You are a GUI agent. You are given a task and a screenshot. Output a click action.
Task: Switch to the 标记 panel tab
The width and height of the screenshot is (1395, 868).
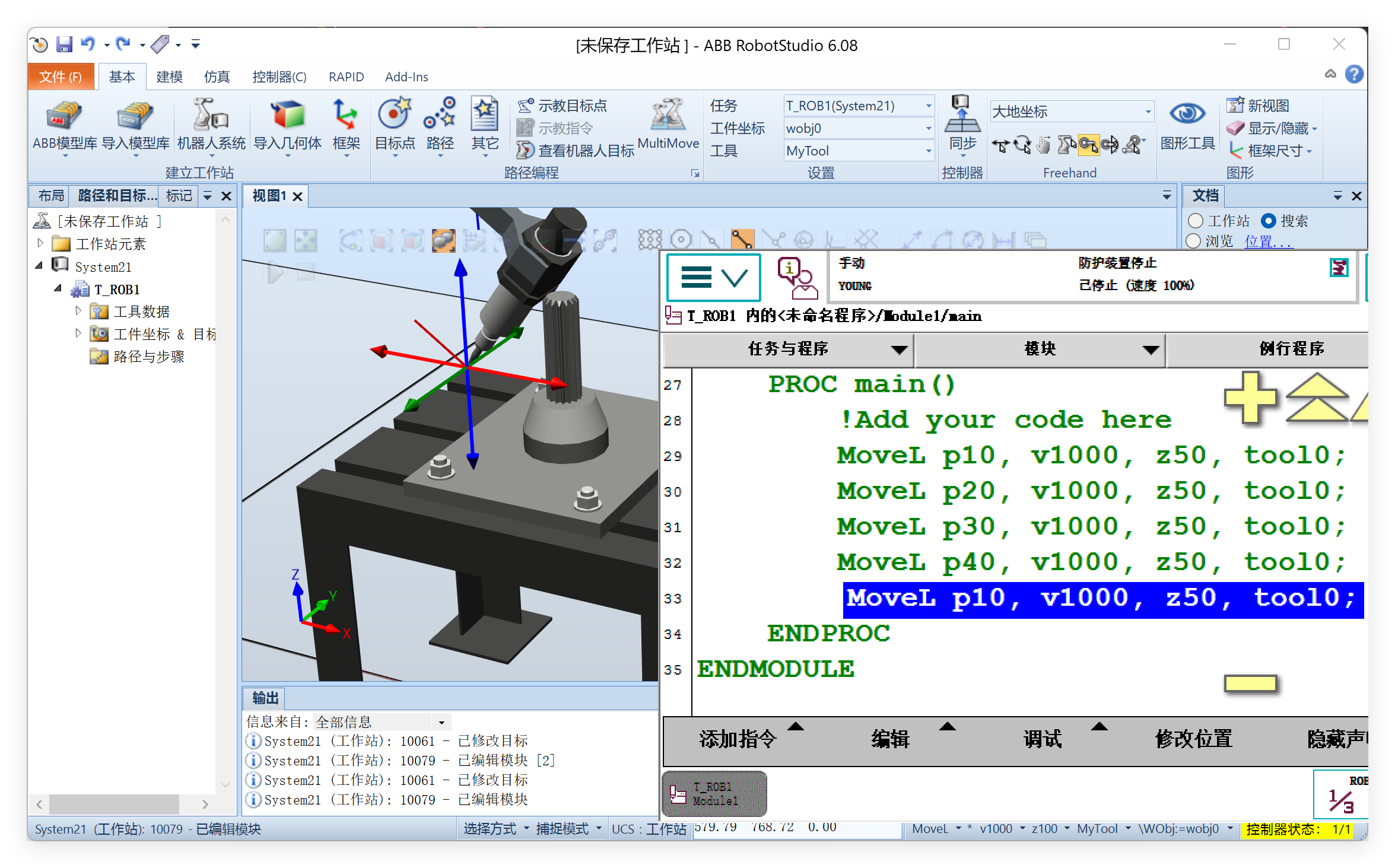[x=179, y=195]
